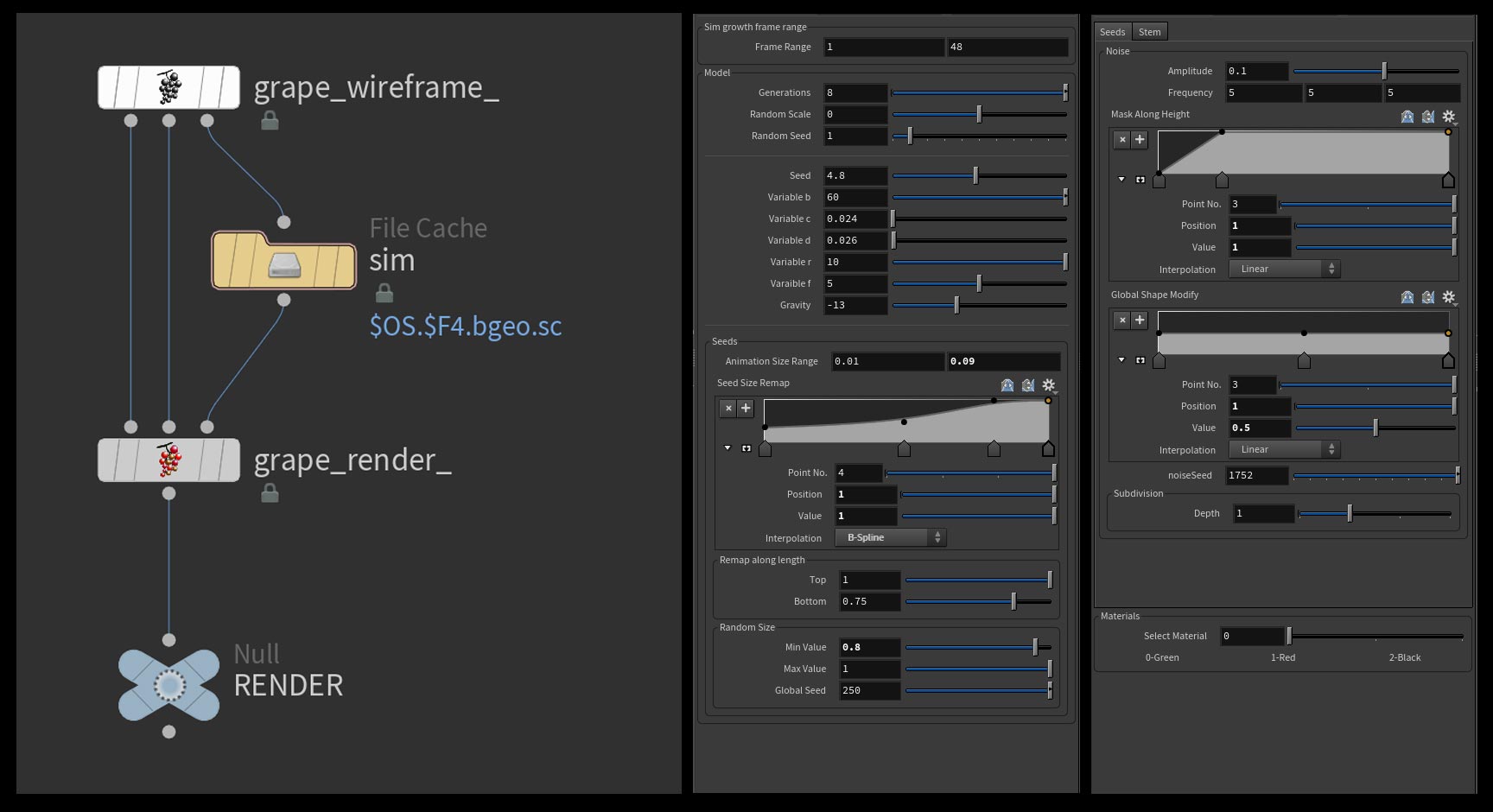Collapse the Seed Size Remap ramp triangle
Viewport: 1493px width, 812px height.
727,448
